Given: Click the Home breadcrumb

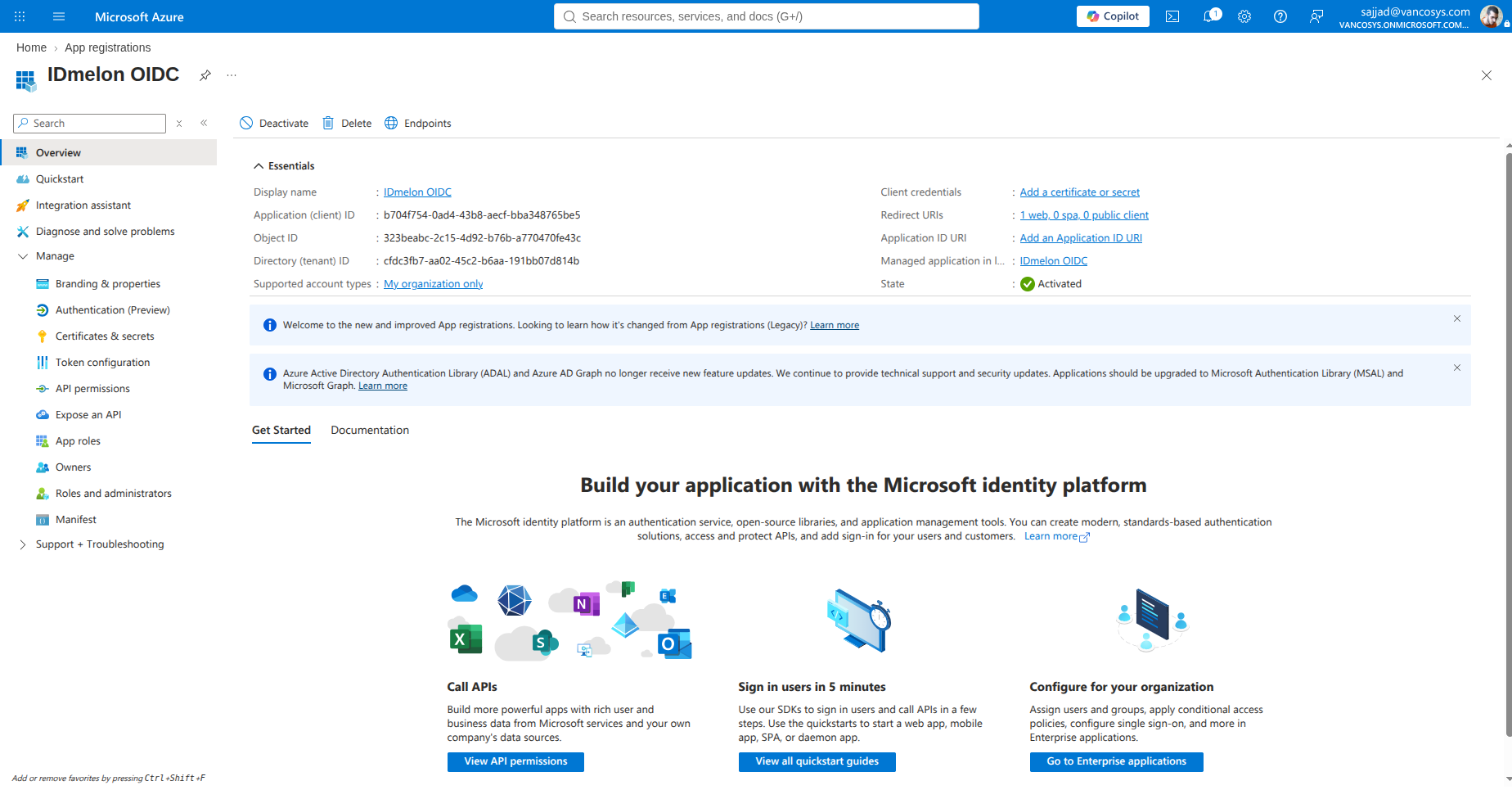Looking at the screenshot, I should click(31, 47).
